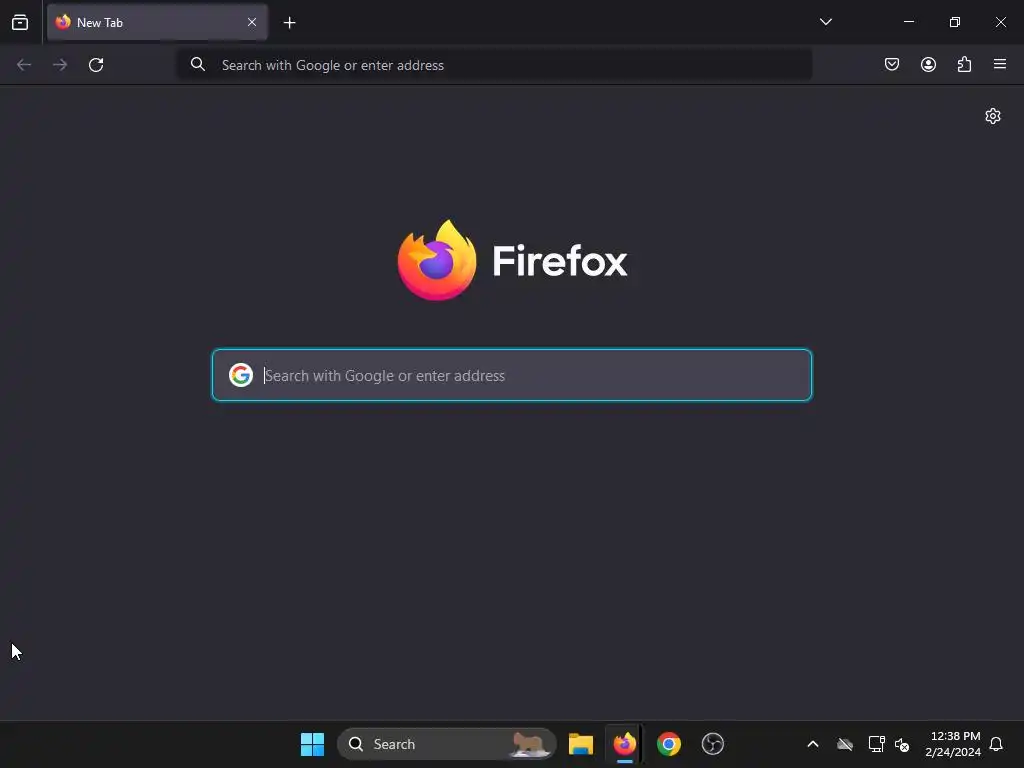The width and height of the screenshot is (1024, 768).
Task: Minimize the Firefox window
Action: pyautogui.click(x=908, y=22)
